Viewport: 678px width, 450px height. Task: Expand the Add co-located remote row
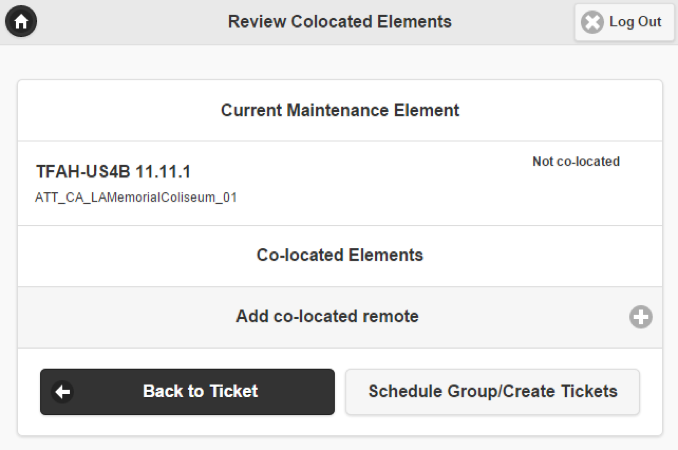click(640, 317)
